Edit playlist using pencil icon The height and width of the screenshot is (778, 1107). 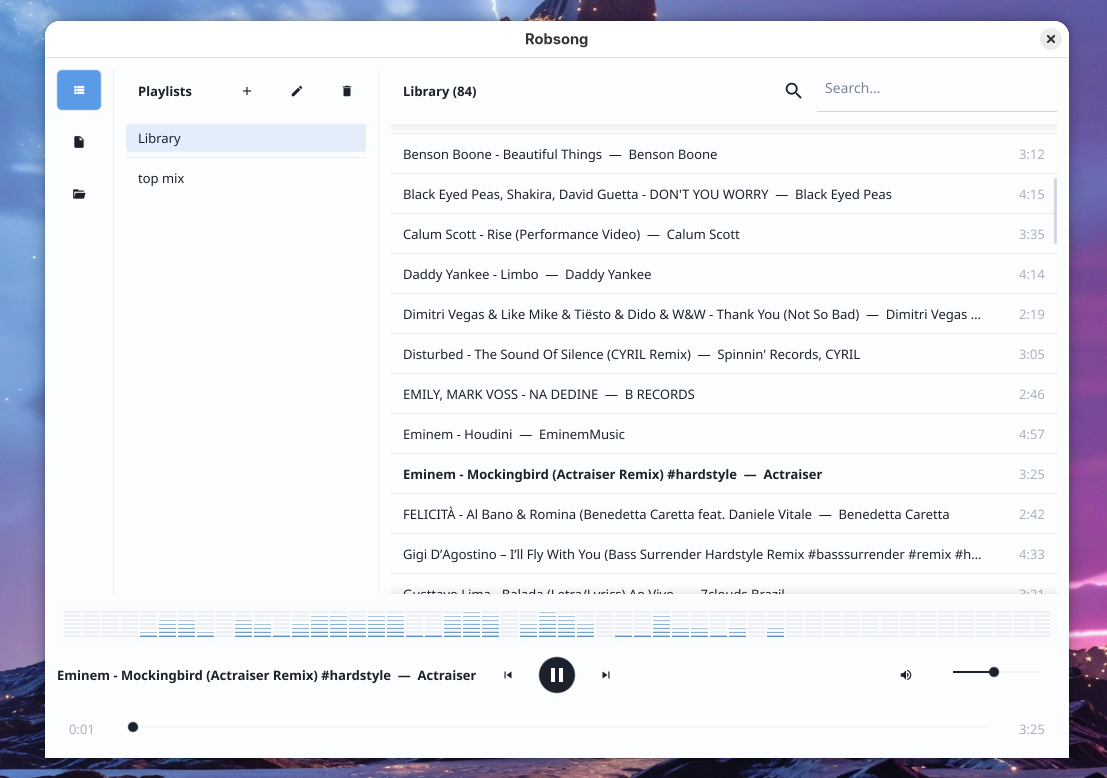click(x=297, y=91)
